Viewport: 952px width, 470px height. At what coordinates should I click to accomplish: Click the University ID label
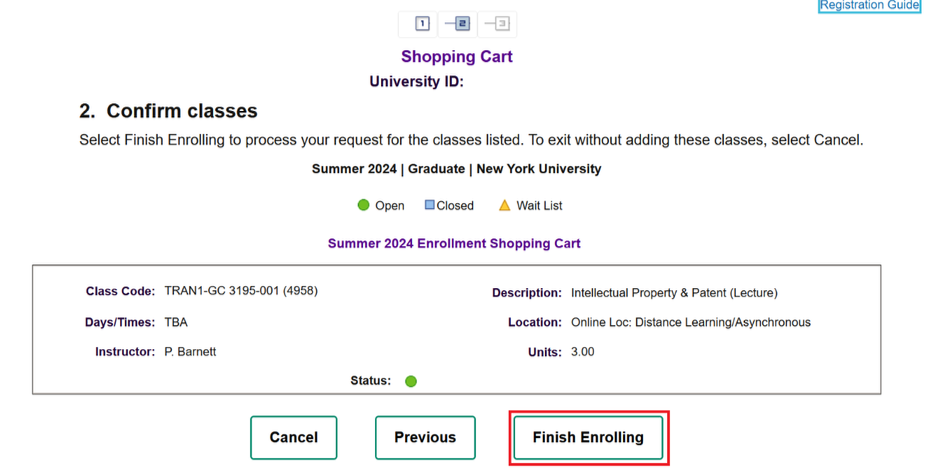click(x=416, y=81)
